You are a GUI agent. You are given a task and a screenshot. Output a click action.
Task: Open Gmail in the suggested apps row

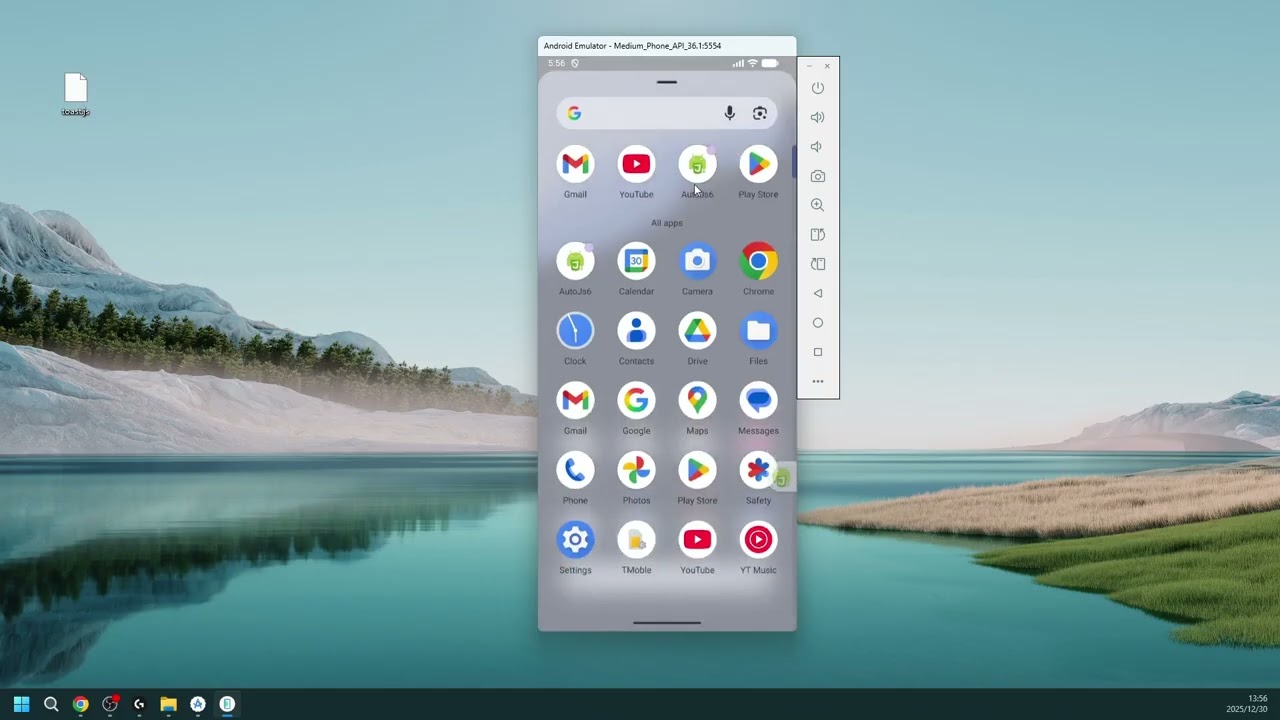575,165
